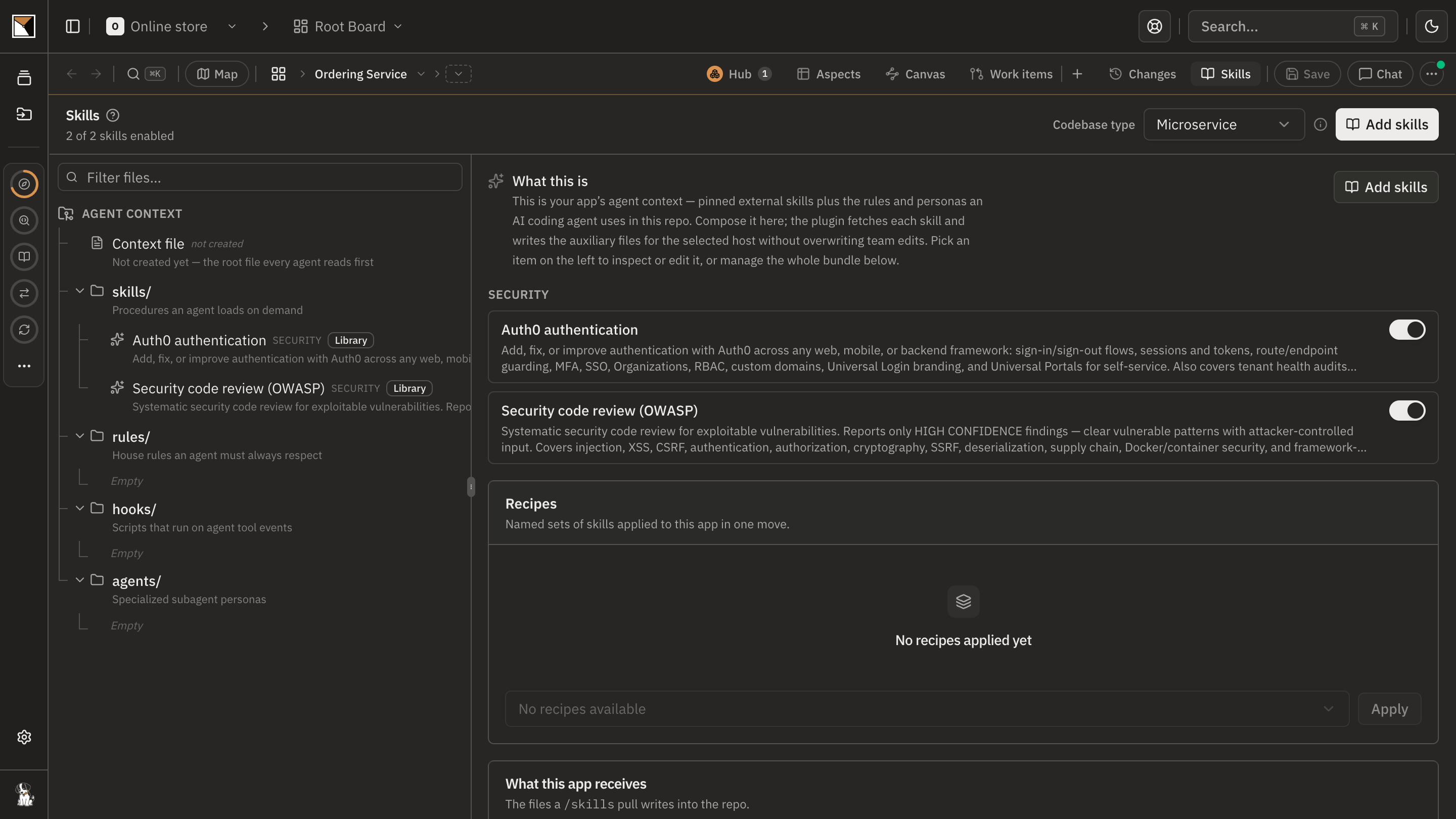The width and height of the screenshot is (1456, 819).
Task: Click the Map button
Action: [216, 74]
